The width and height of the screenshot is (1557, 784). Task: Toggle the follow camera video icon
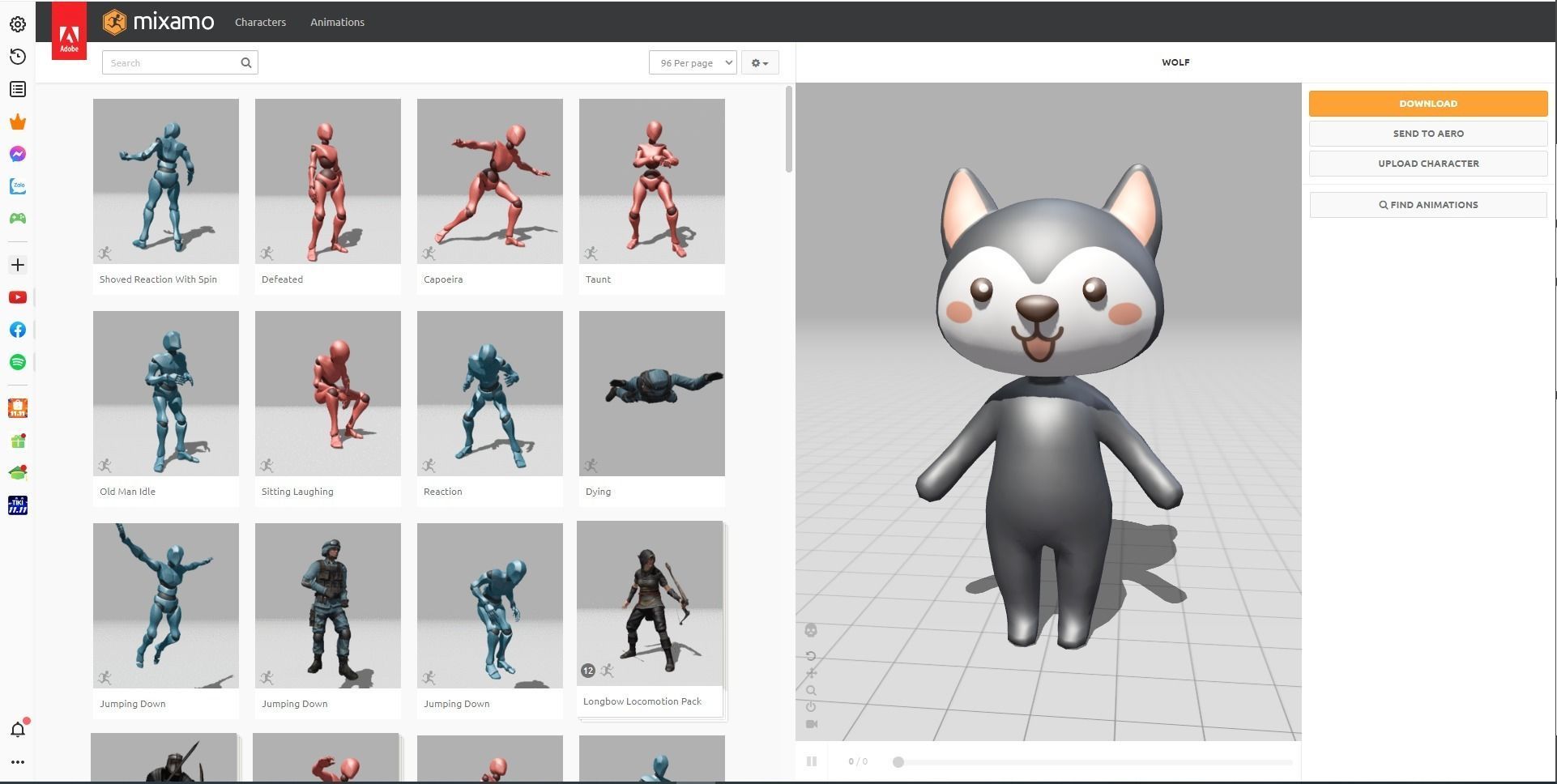point(812,724)
